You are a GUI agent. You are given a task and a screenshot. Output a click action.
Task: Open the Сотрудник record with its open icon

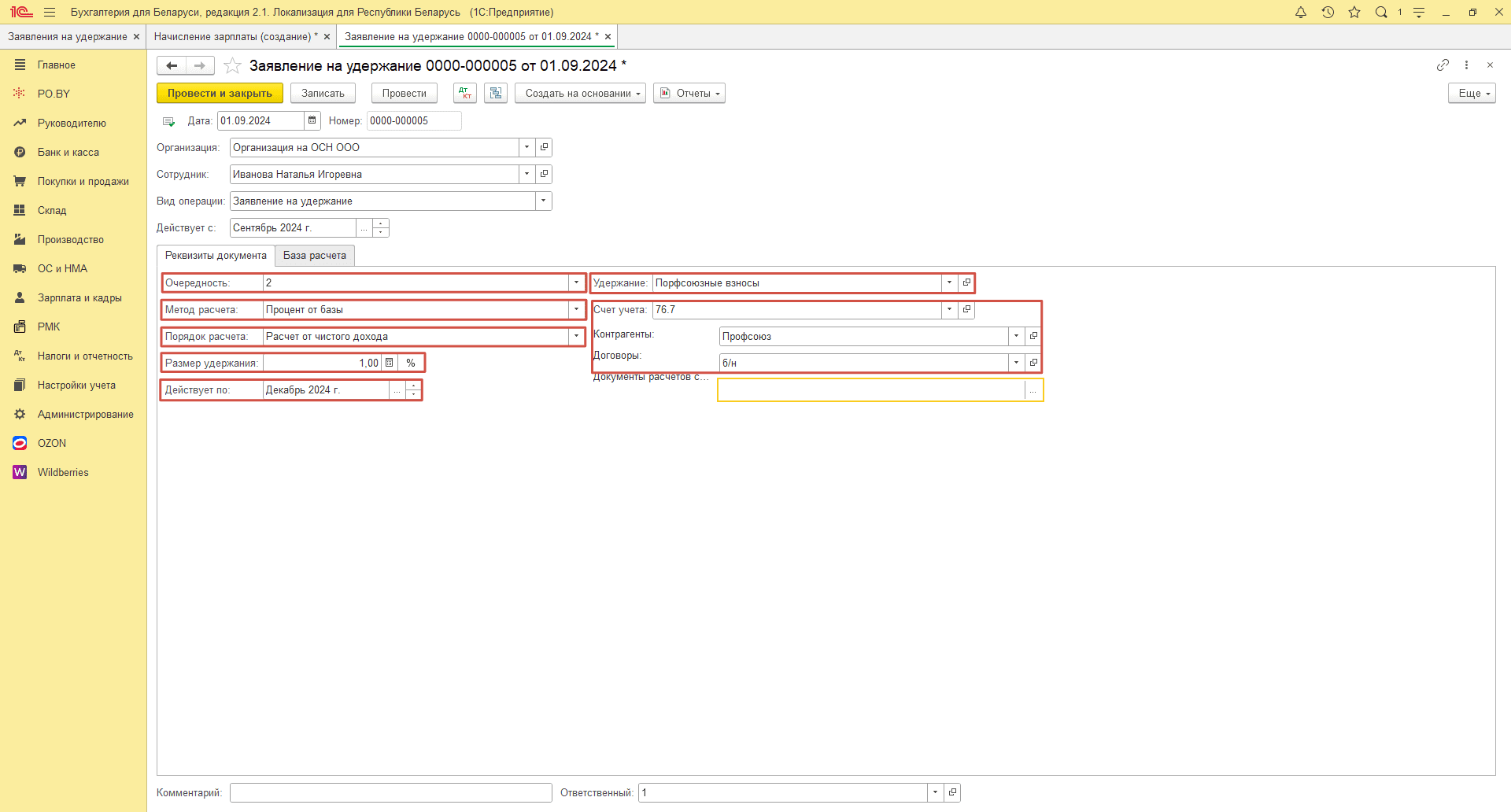tap(544, 174)
